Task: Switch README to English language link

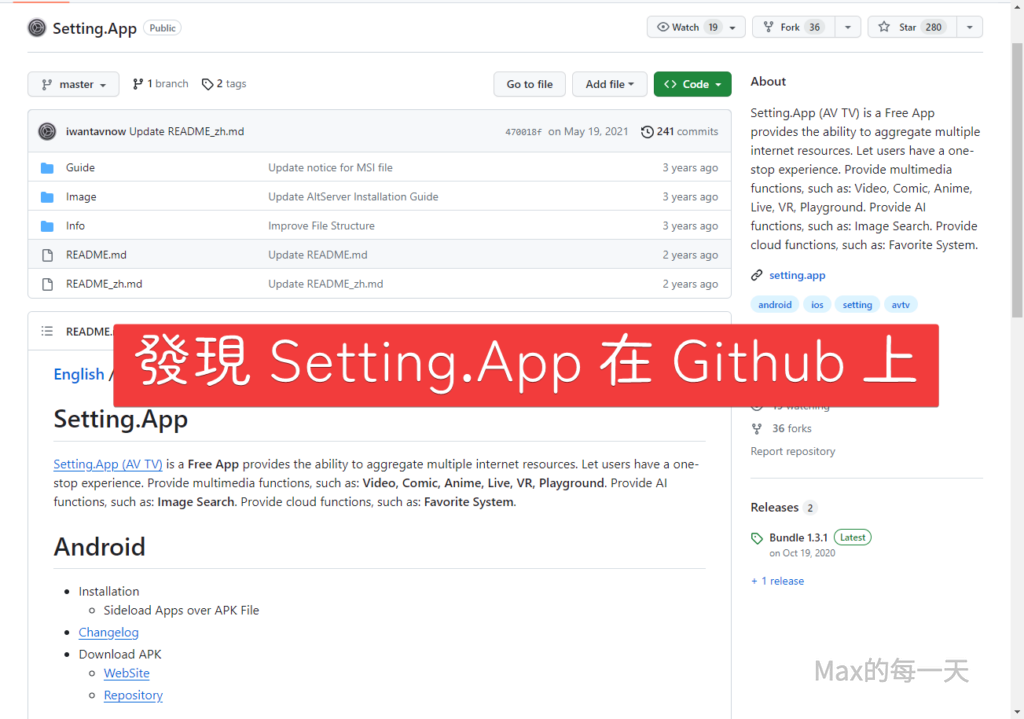Action: (79, 374)
